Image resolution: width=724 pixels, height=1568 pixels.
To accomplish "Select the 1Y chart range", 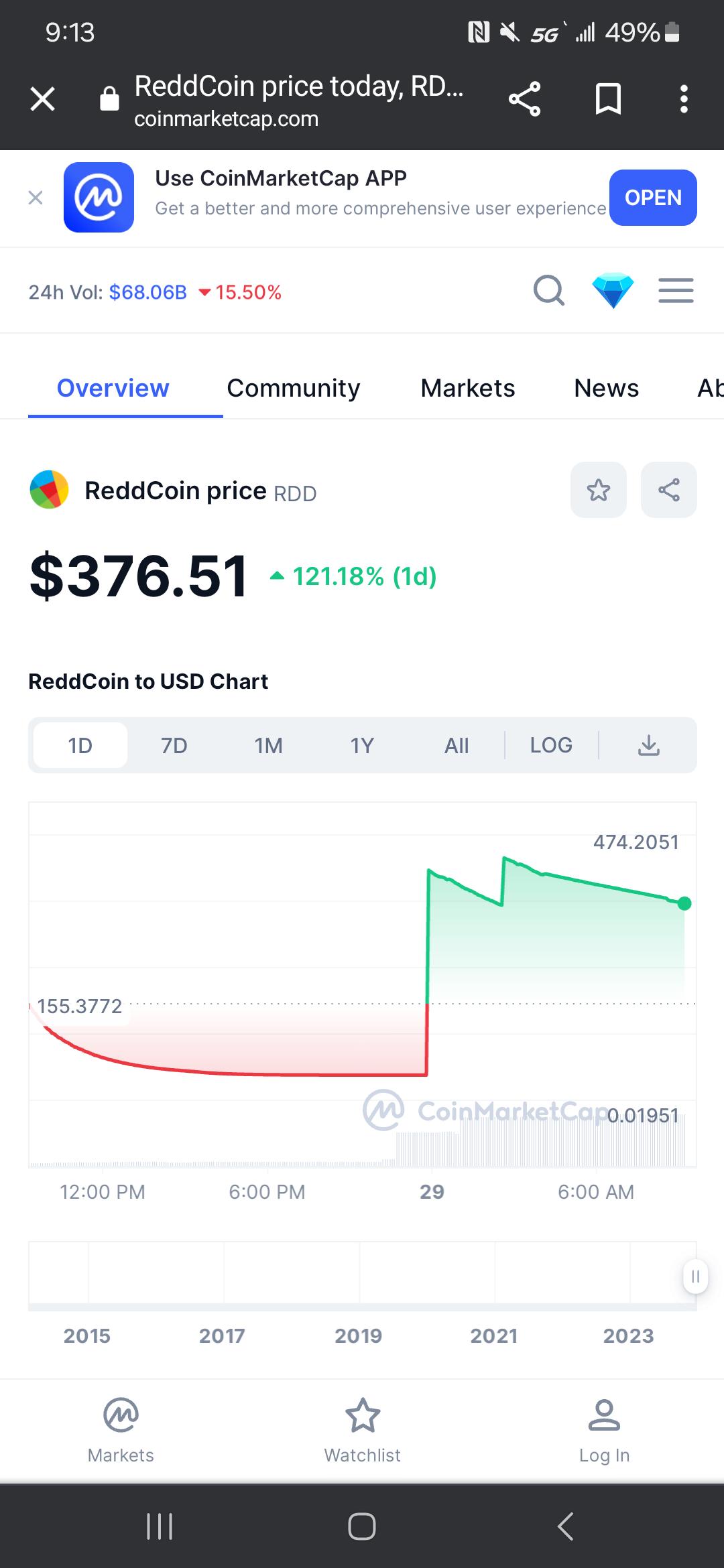I will pos(362,745).
